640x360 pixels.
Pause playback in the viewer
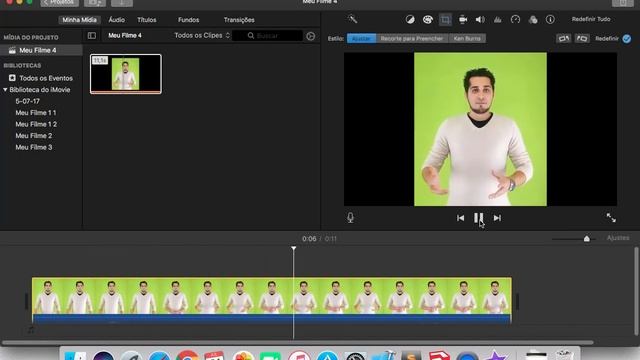(x=479, y=218)
